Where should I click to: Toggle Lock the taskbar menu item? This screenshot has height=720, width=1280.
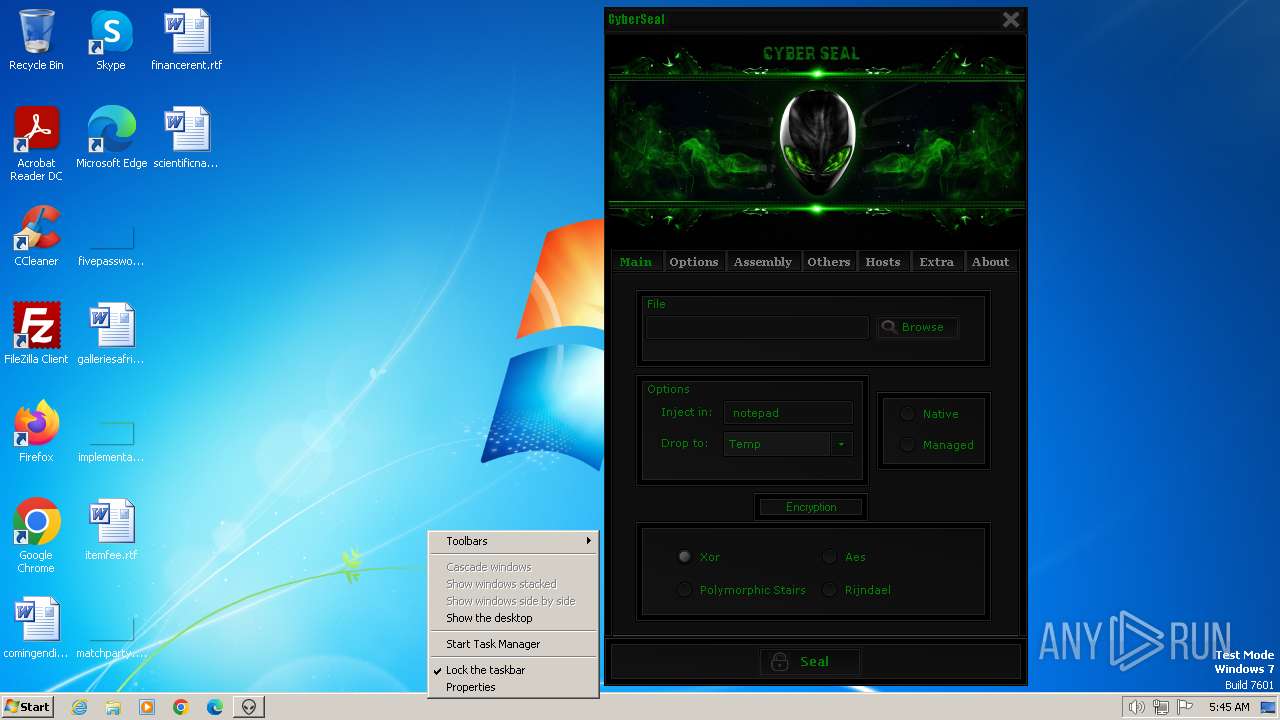pos(513,670)
